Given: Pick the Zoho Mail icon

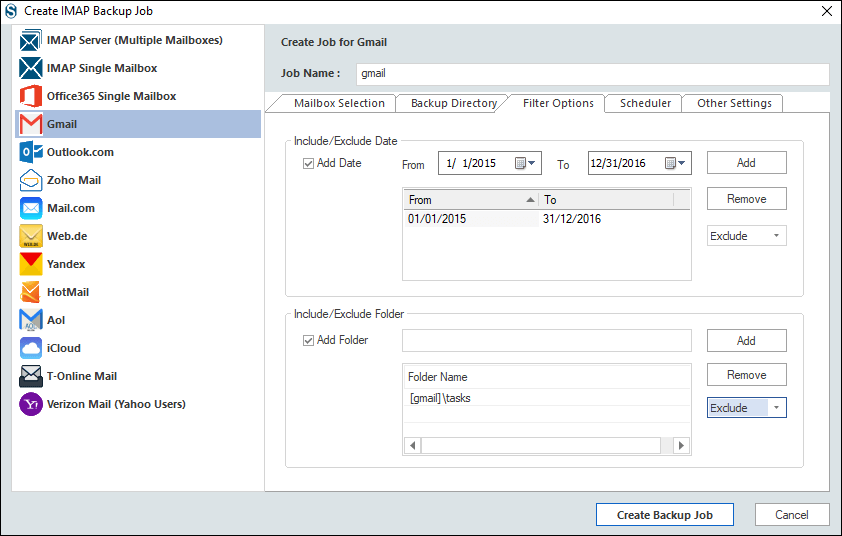Looking at the screenshot, I should pos(31,180).
